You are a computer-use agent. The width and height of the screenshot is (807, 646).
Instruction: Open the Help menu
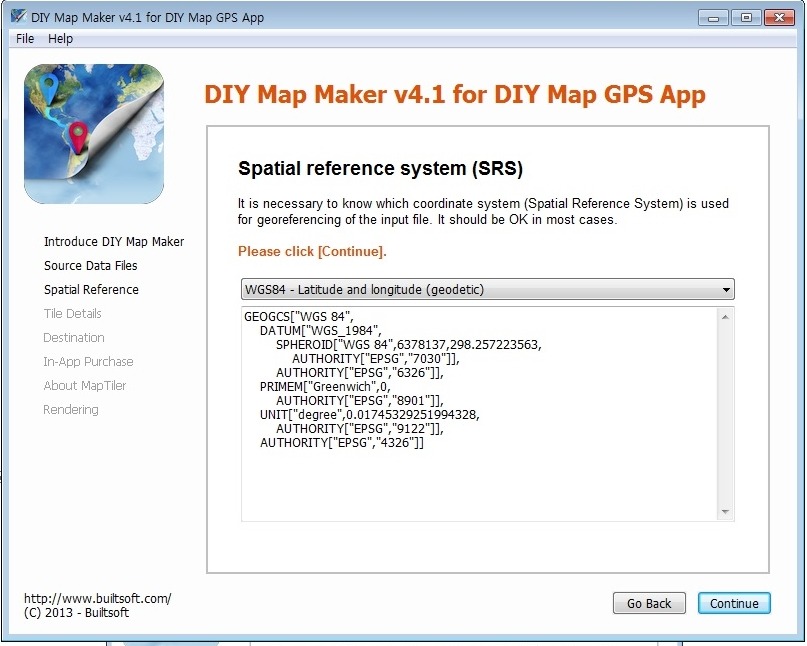[60, 39]
